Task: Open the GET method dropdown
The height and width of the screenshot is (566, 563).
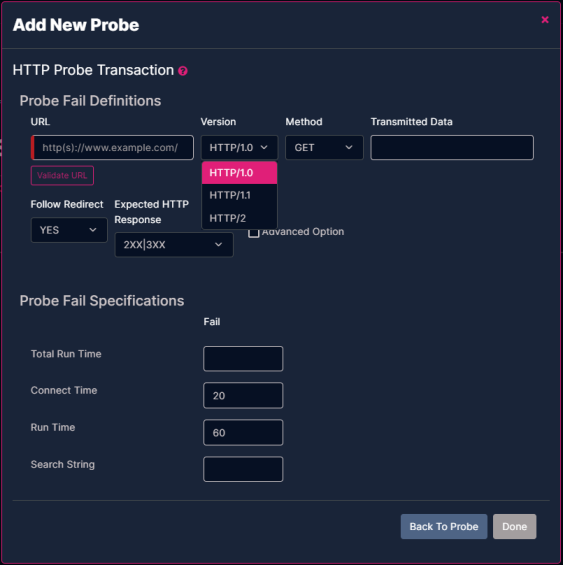Action: 324,147
